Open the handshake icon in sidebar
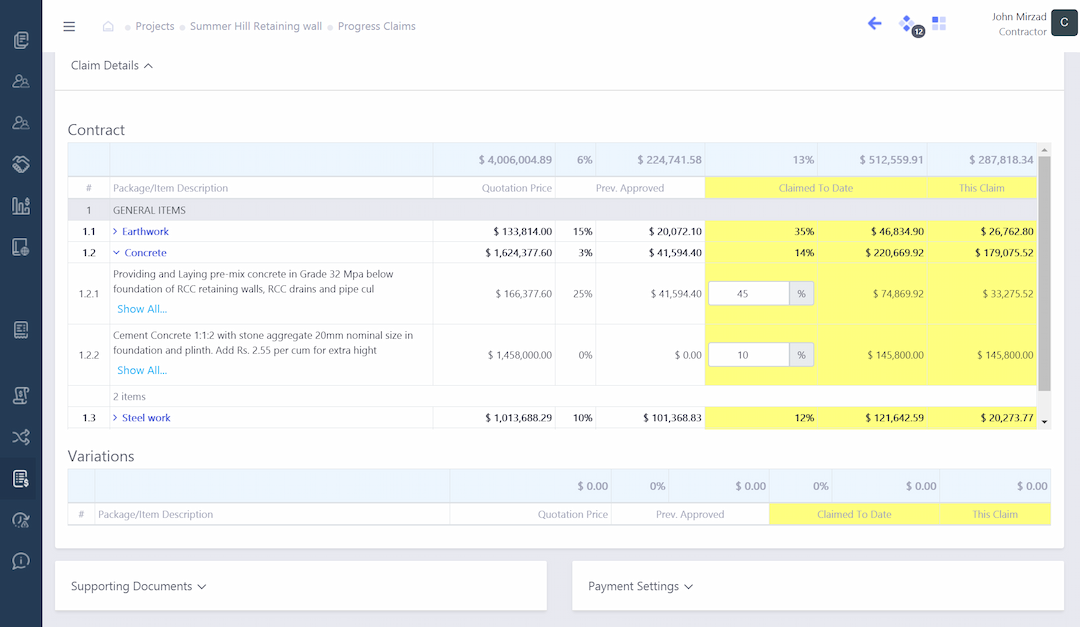Viewport: 1080px width, 627px height. pyautogui.click(x=21, y=164)
